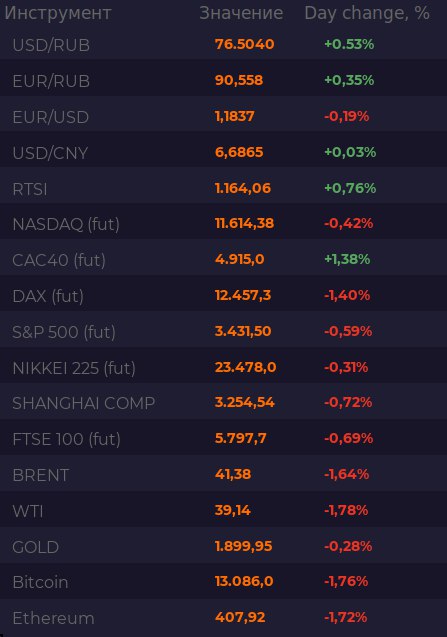The height and width of the screenshot is (637, 447).
Task: Select NIKKEI 225 (fut) instrument
Action: pyautogui.click(x=74, y=368)
